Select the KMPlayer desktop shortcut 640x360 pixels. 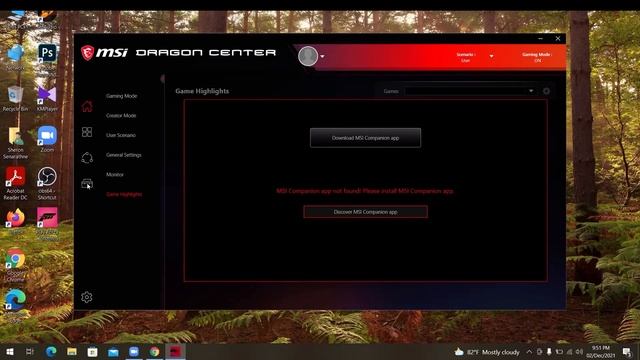point(47,98)
